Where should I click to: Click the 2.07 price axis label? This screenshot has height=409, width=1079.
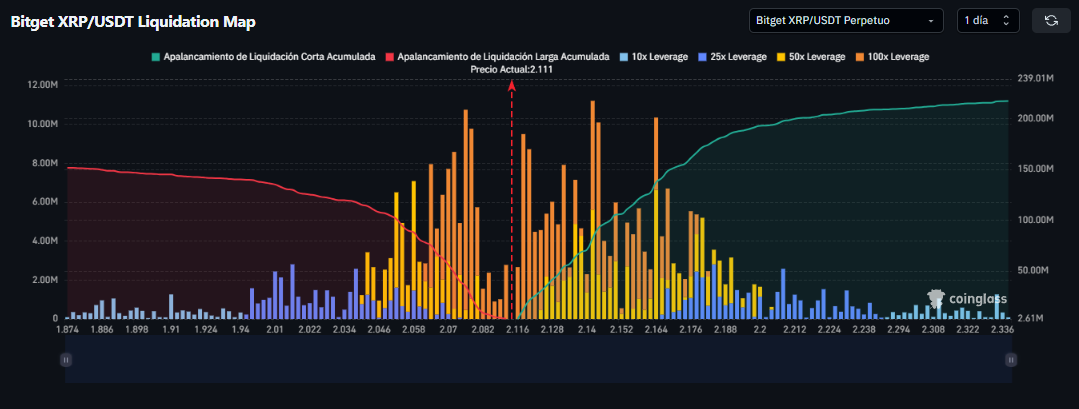point(448,330)
